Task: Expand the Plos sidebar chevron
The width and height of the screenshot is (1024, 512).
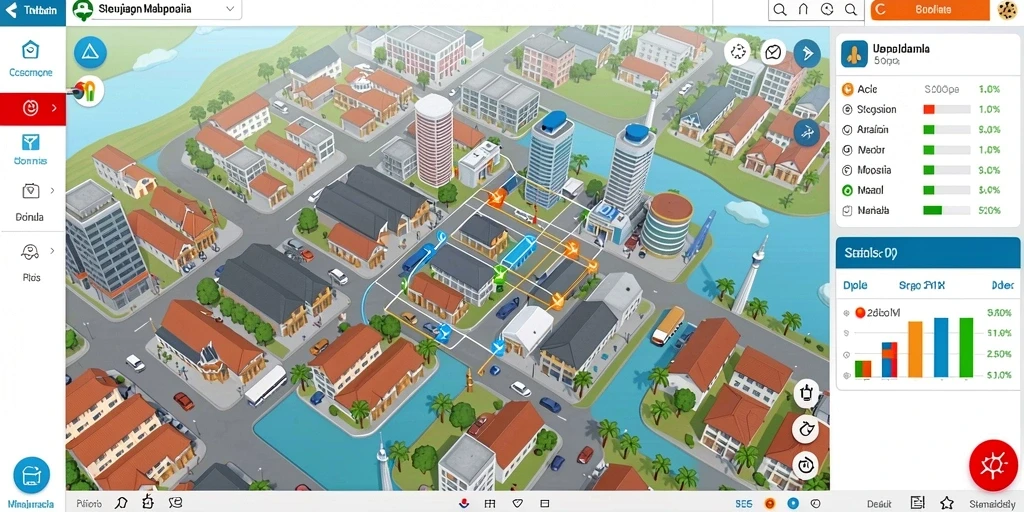Action: [52, 251]
